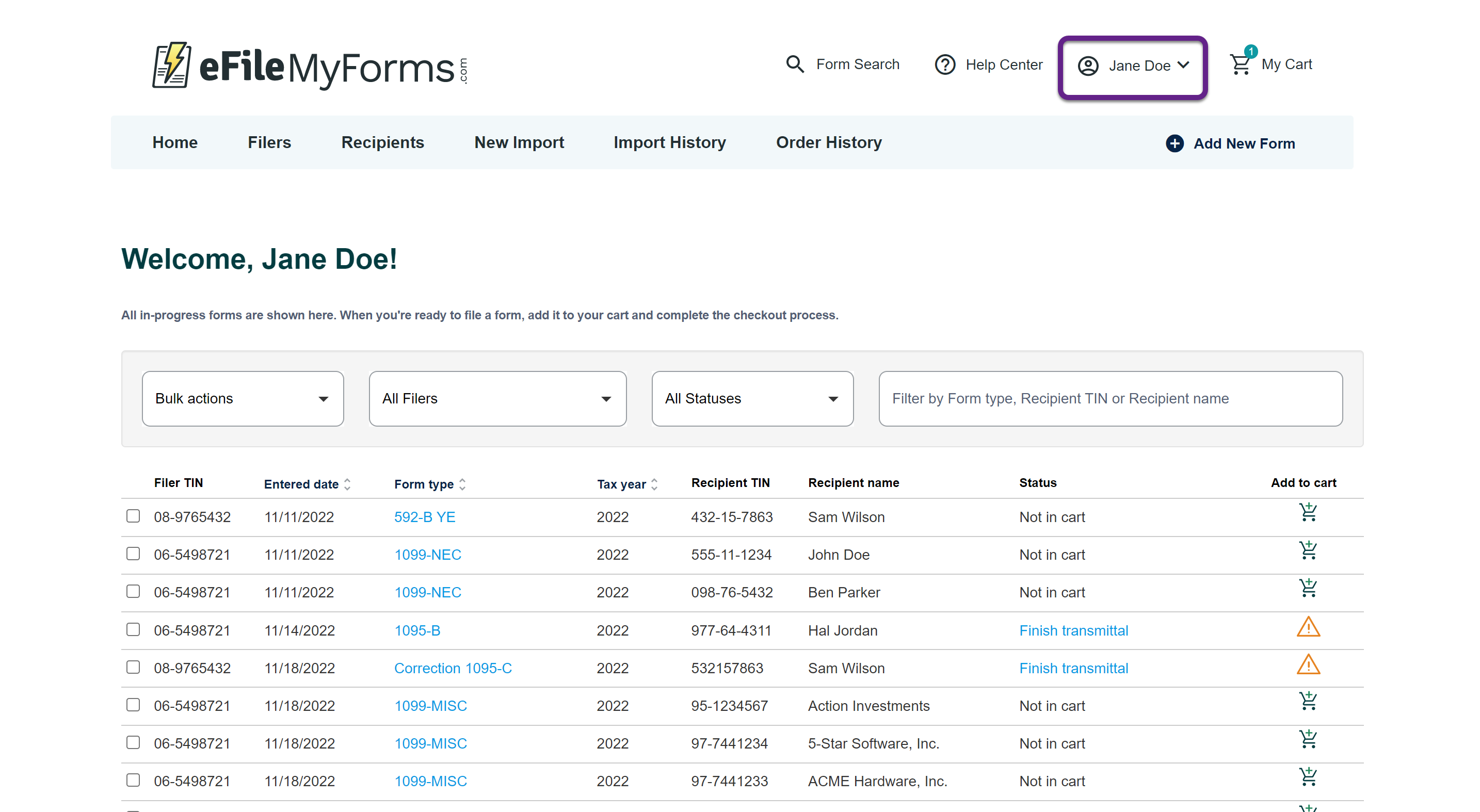Click Finish transmittal link for Hal Jordan

[x=1073, y=630]
